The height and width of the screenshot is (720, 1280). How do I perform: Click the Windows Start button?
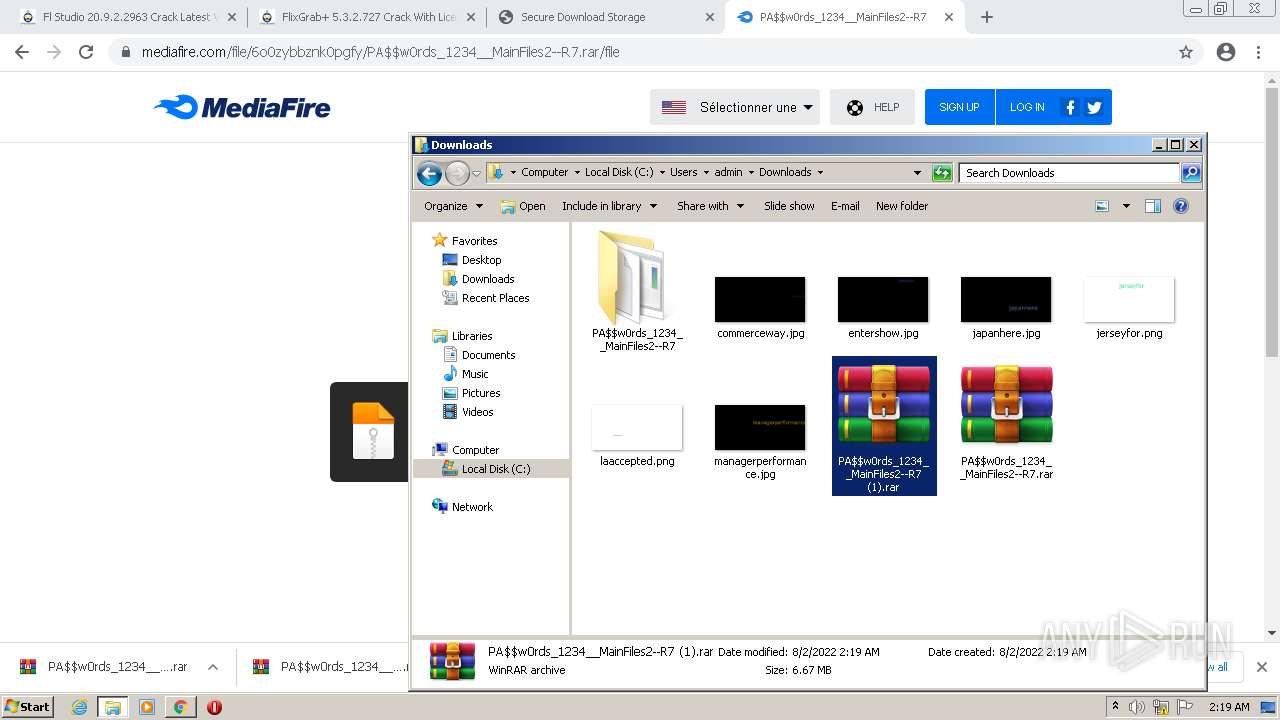pyautogui.click(x=27, y=707)
